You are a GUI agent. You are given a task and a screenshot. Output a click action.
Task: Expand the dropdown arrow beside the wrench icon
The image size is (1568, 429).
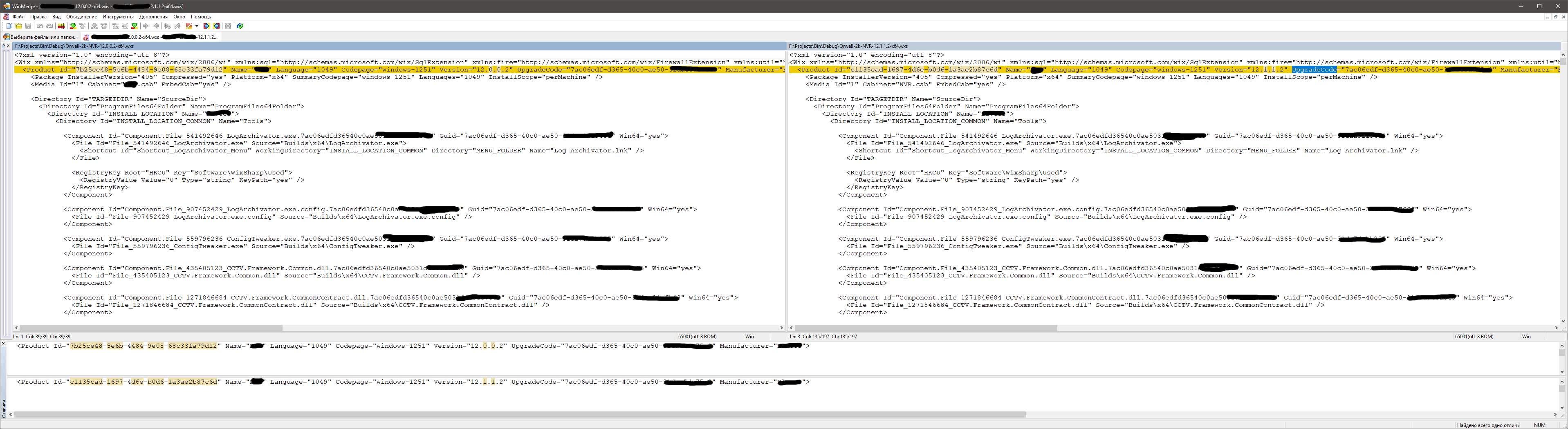tap(197, 26)
